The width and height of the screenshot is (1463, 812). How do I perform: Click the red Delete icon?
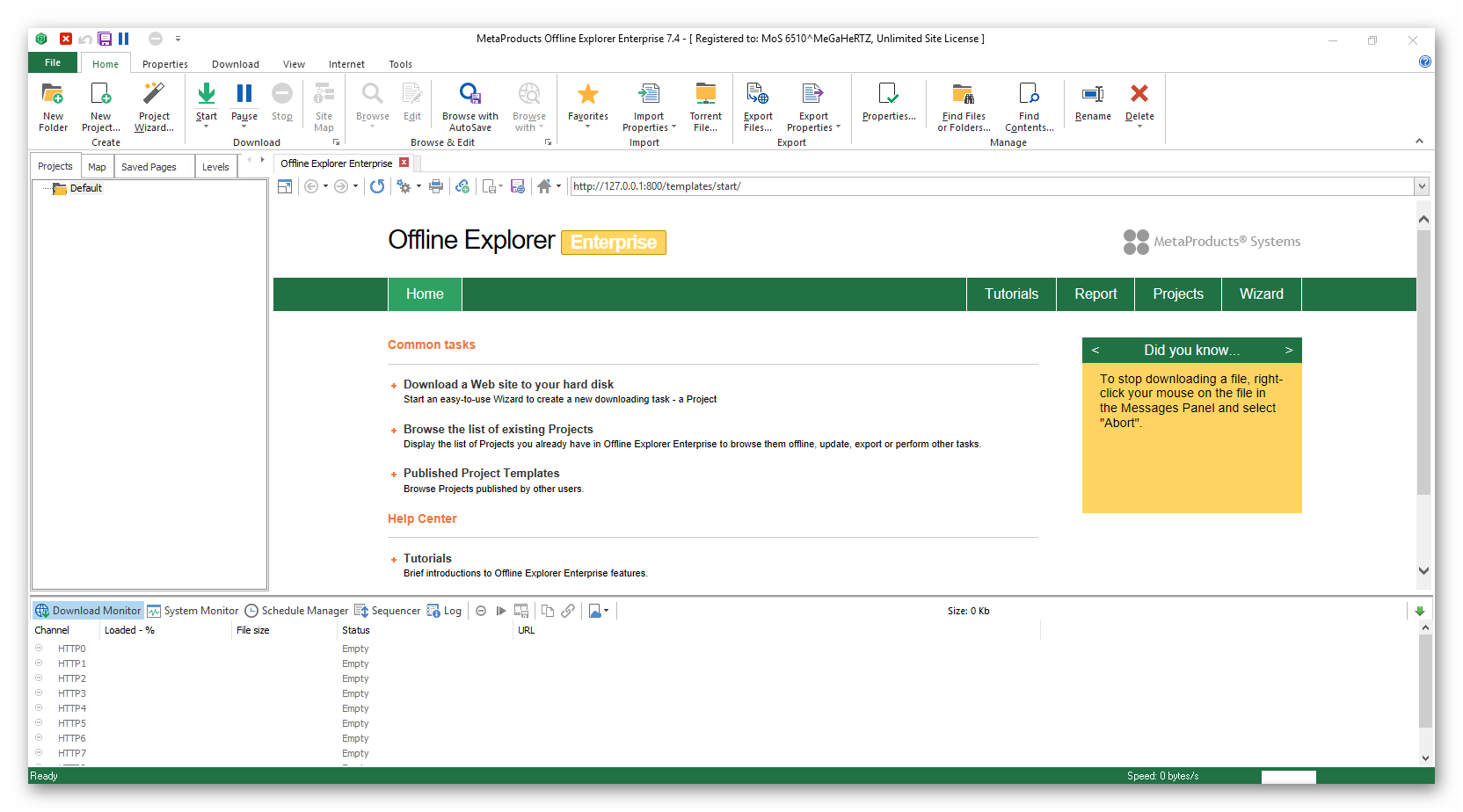tap(1139, 93)
